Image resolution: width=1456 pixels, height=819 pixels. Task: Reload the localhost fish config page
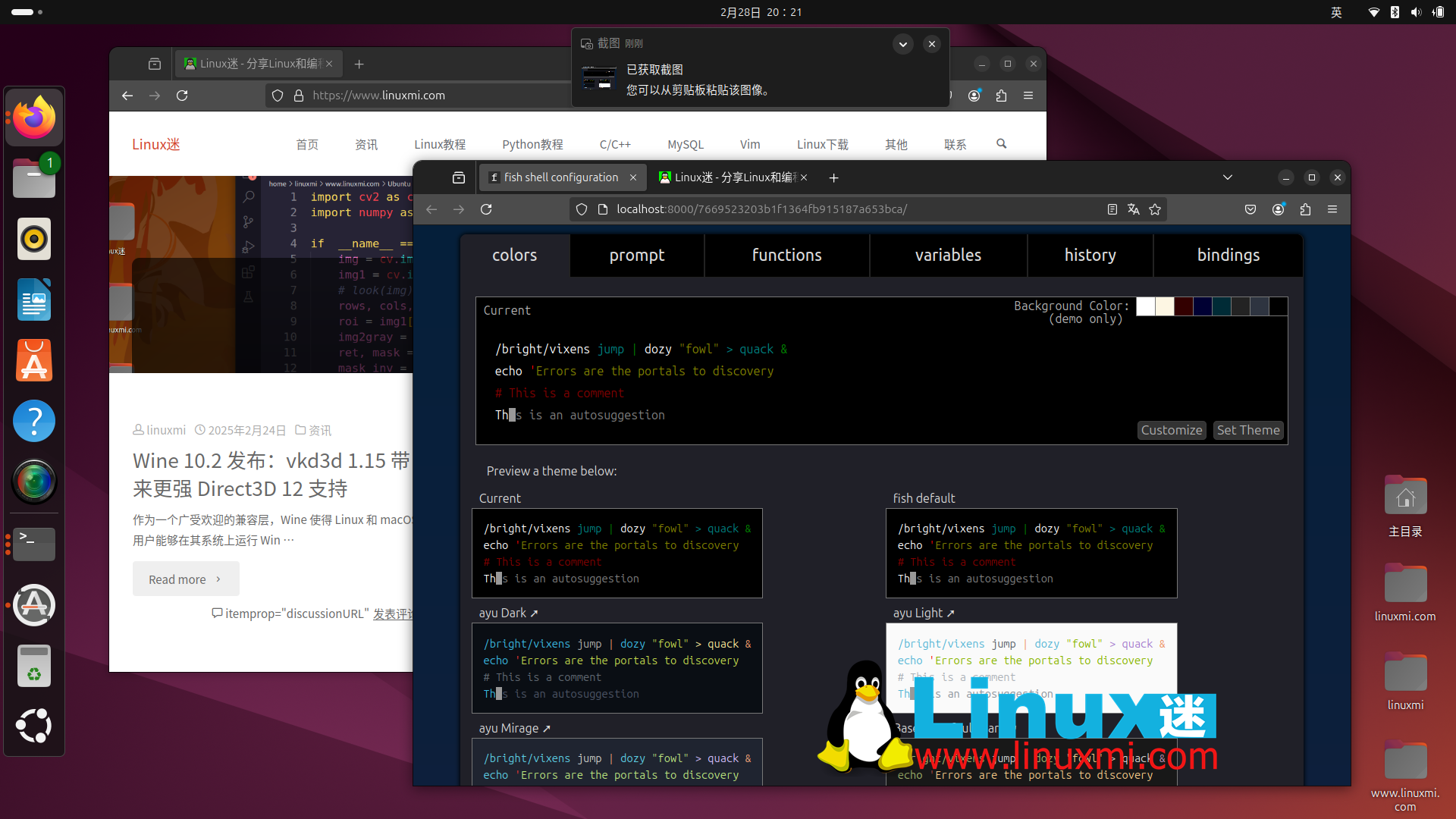pos(486,209)
